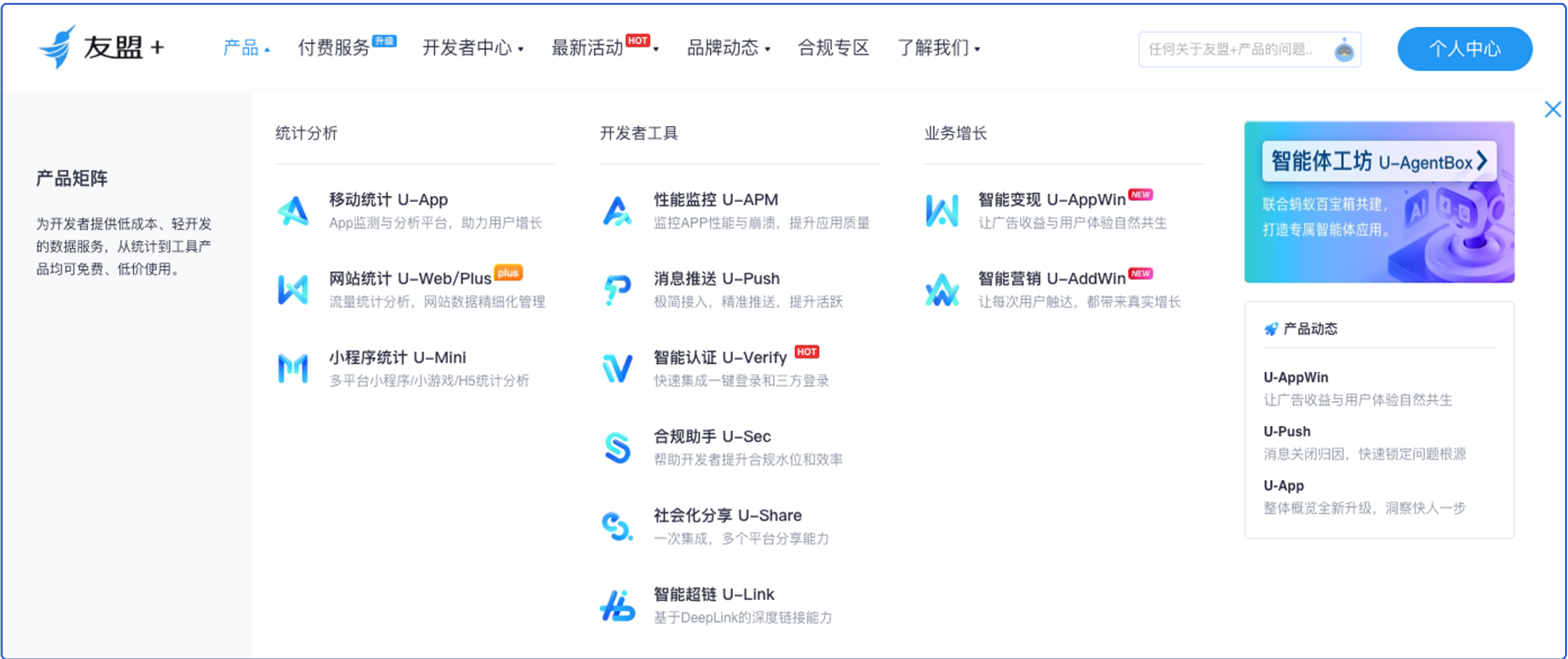Viewport: 1568px width, 659px height.
Task: Click the U-AppWin monetization icon
Action: point(942,211)
